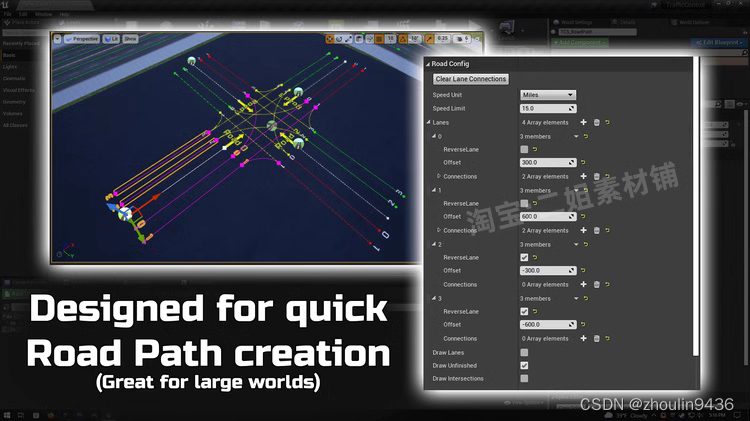Viewport: 750px width, 421px height.
Task: Uncheck ReverseLane for lane 3
Action: (524, 311)
